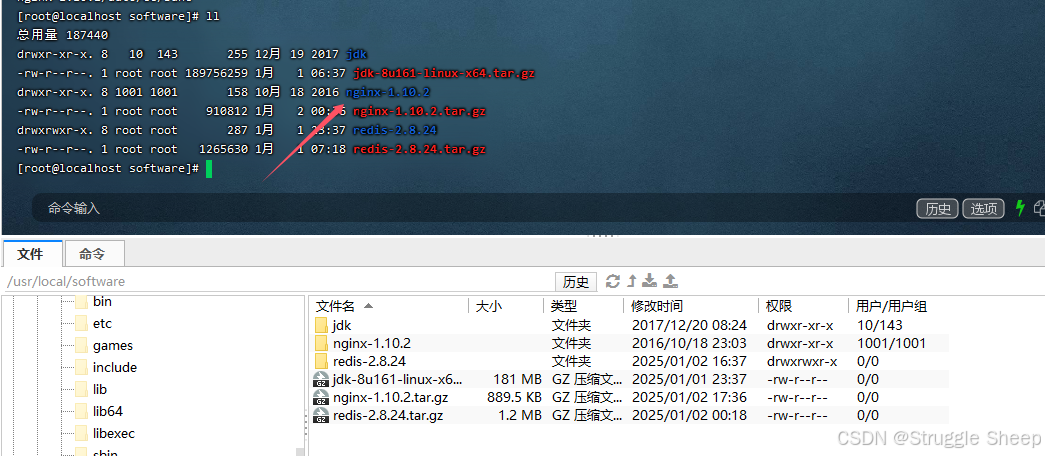This screenshot has height=456, width=1045.
Task: Click the date 2025/01/01 23:37
Action: [x=689, y=379]
